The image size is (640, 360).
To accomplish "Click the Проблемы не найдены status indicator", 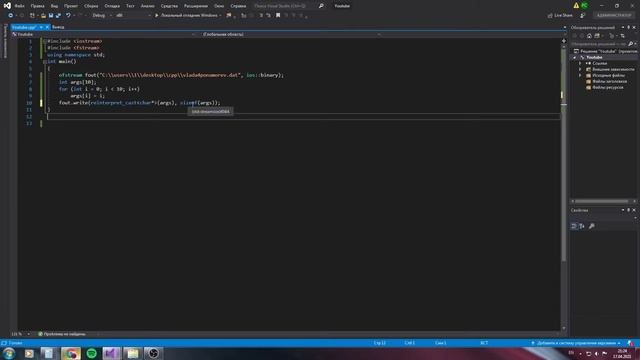I will click(x=62, y=334).
